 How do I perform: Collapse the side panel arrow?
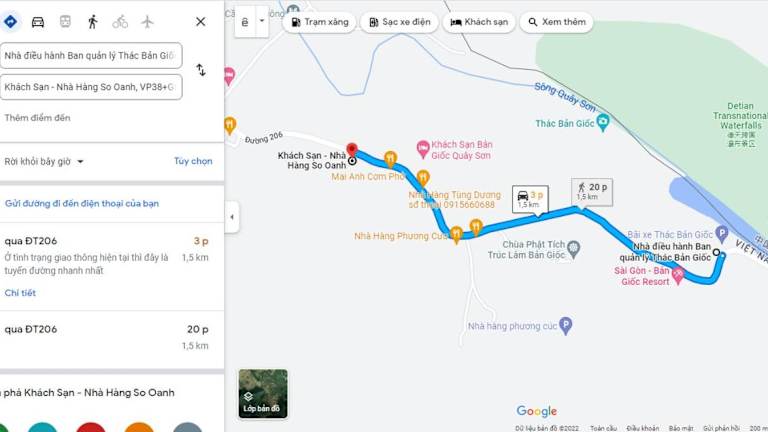tap(232, 217)
